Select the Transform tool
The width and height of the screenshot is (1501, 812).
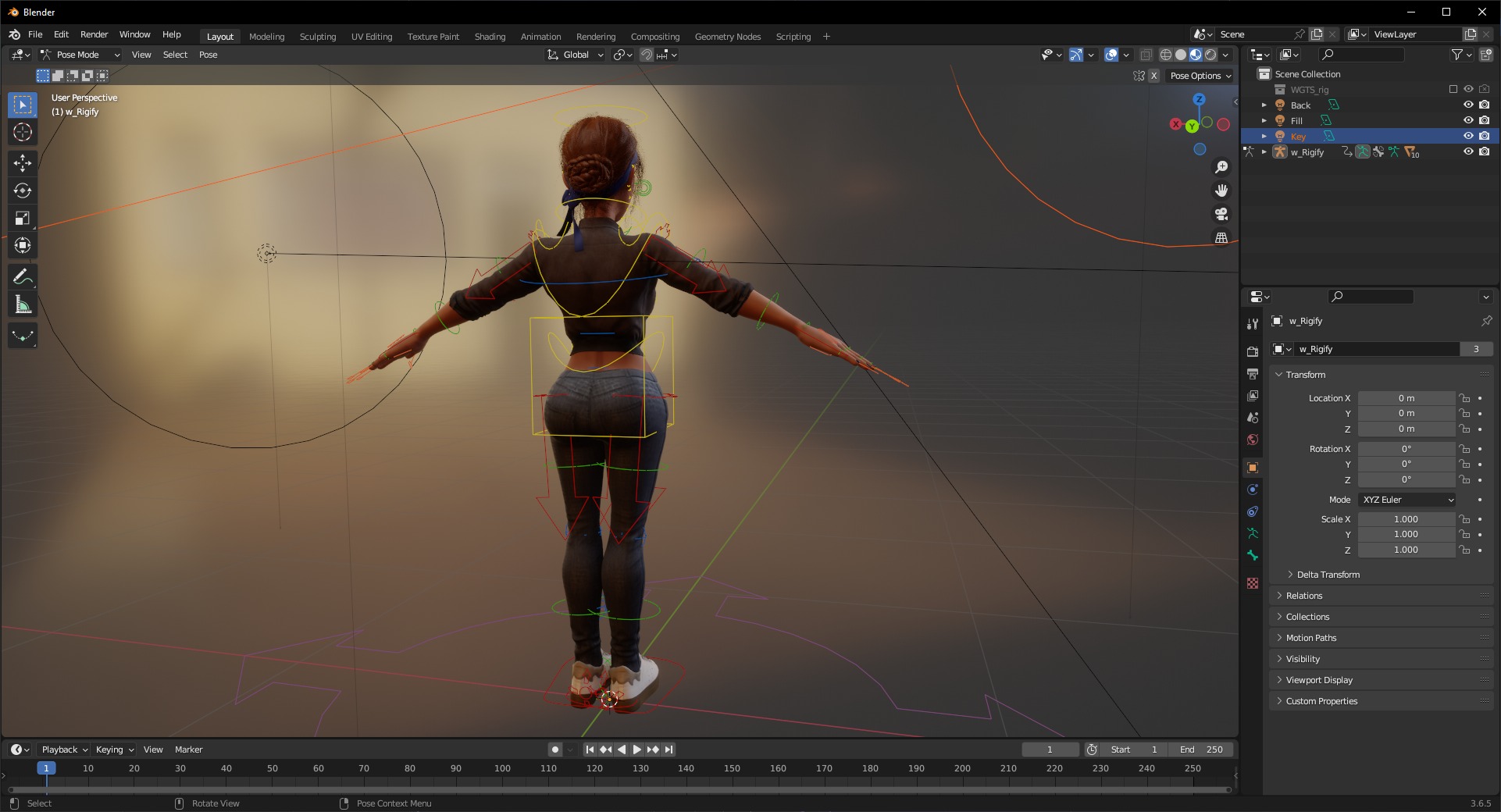[23, 246]
